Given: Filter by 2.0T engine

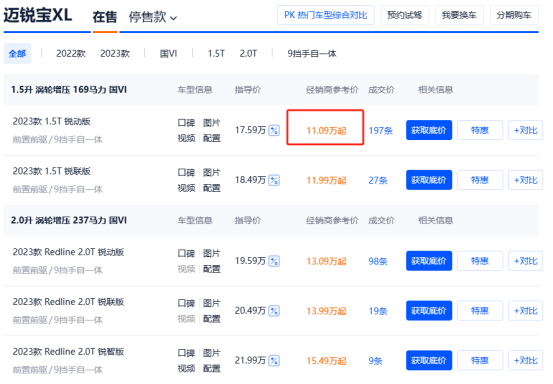Looking at the screenshot, I should (248, 54).
